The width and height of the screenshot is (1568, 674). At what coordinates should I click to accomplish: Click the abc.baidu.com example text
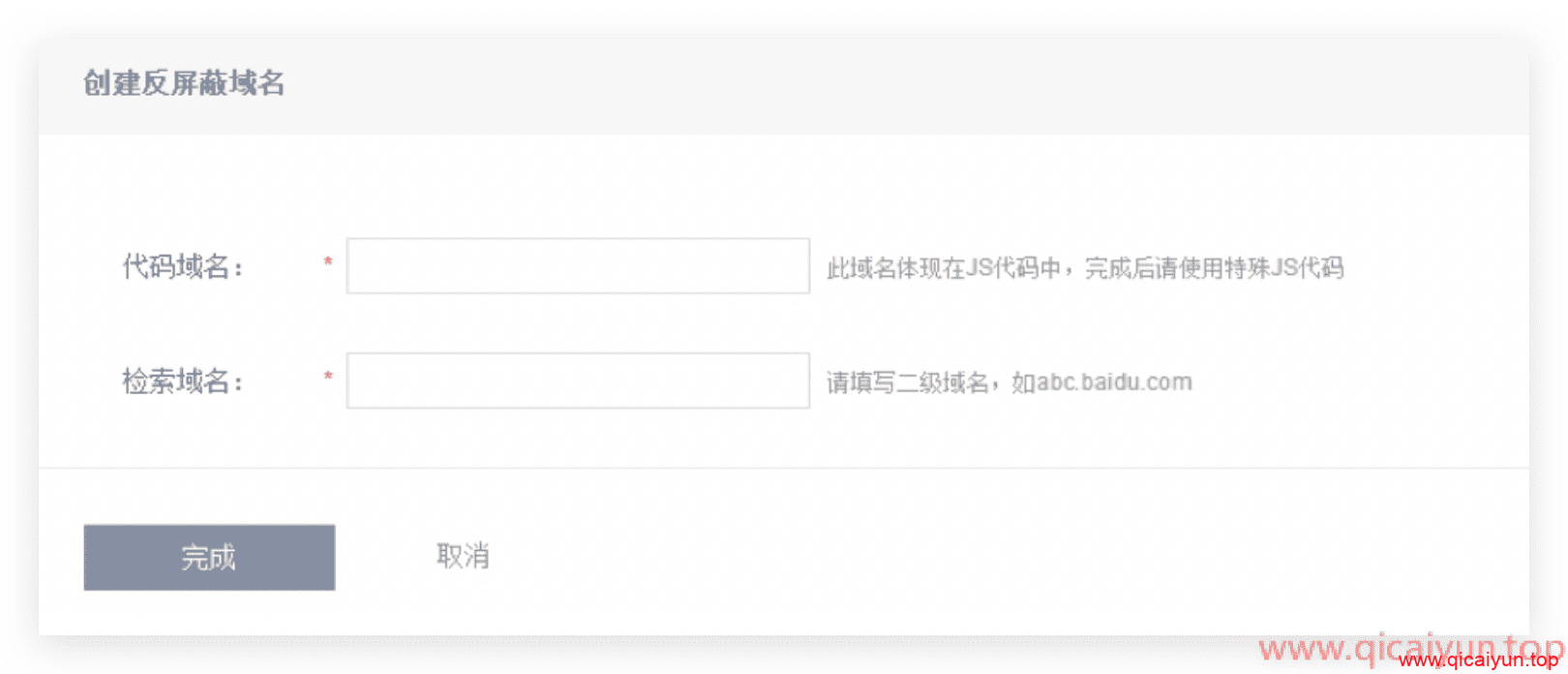(1114, 383)
